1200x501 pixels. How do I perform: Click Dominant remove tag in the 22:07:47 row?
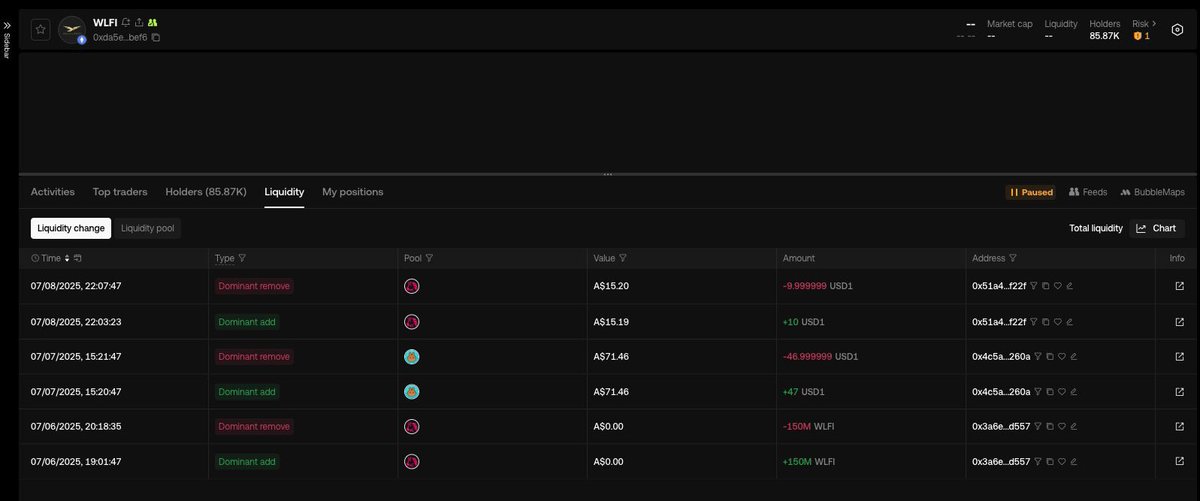click(x=254, y=286)
